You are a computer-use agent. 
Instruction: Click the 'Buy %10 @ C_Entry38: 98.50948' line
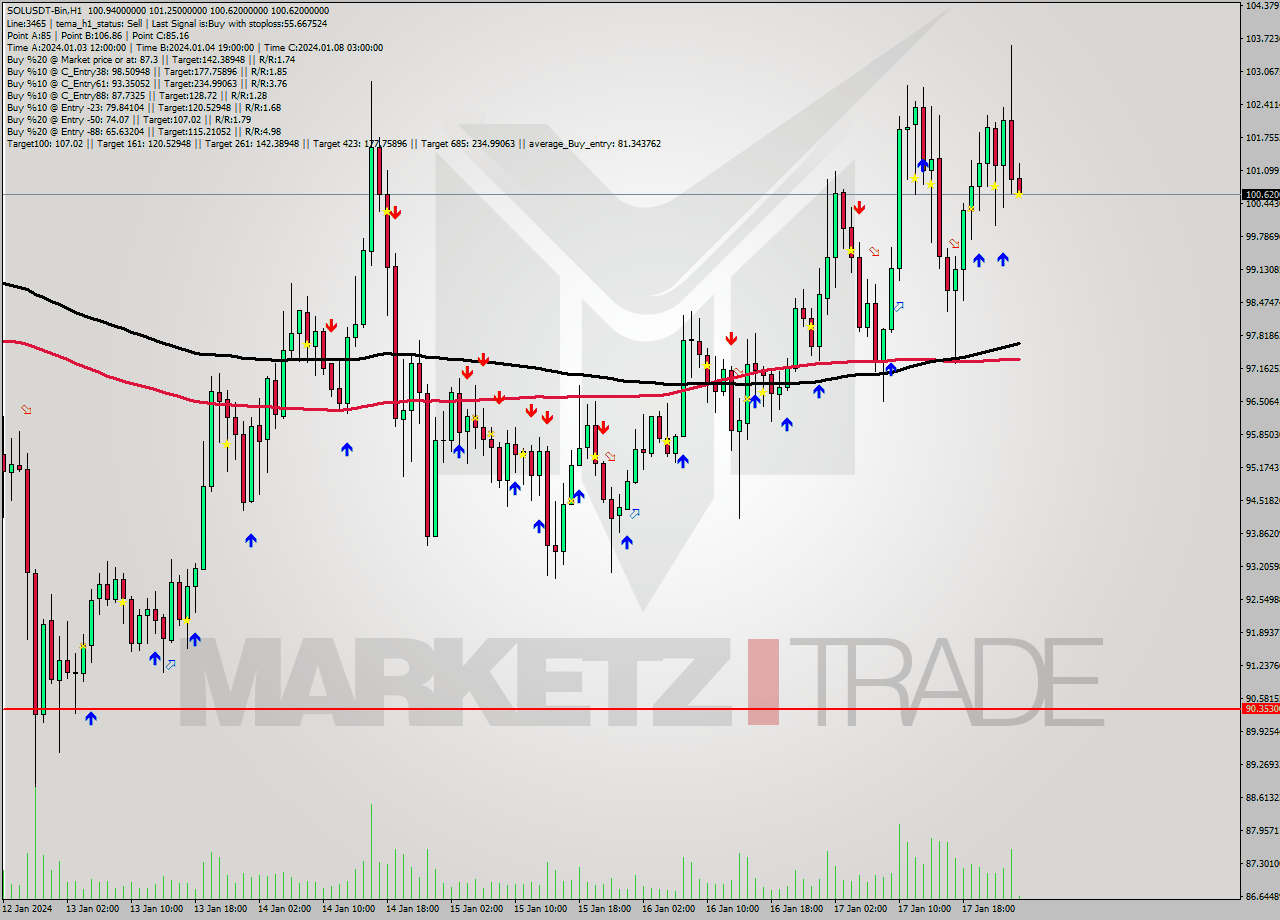click(146, 71)
